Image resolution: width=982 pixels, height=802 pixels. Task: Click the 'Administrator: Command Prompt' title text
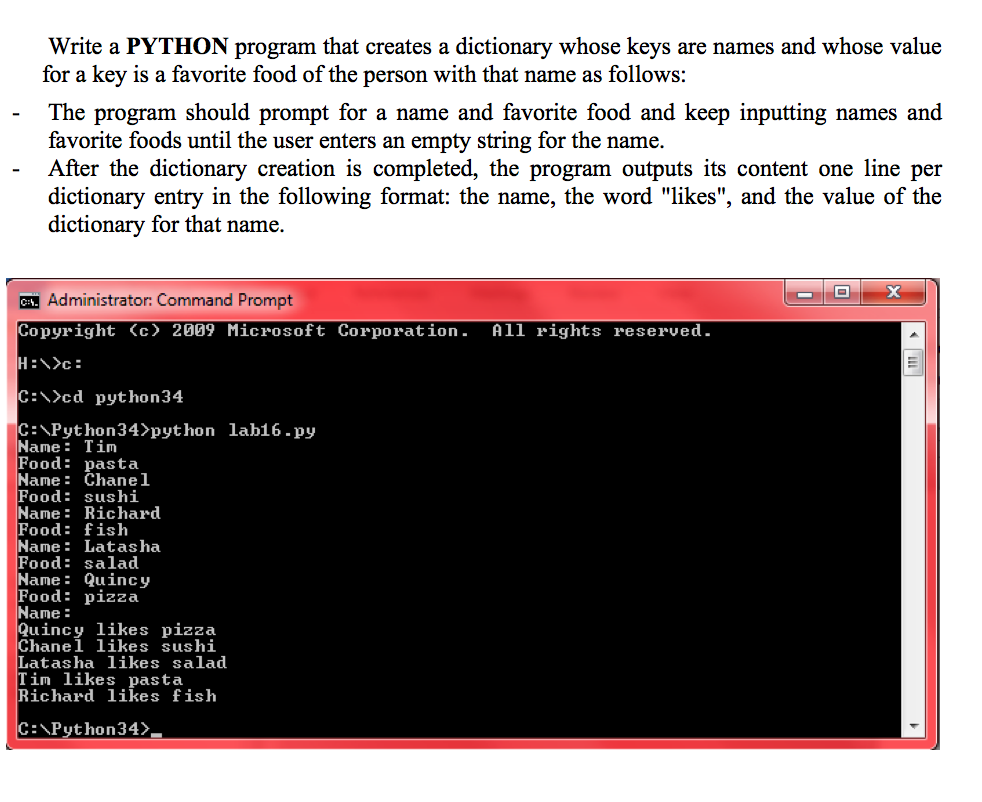pos(170,301)
